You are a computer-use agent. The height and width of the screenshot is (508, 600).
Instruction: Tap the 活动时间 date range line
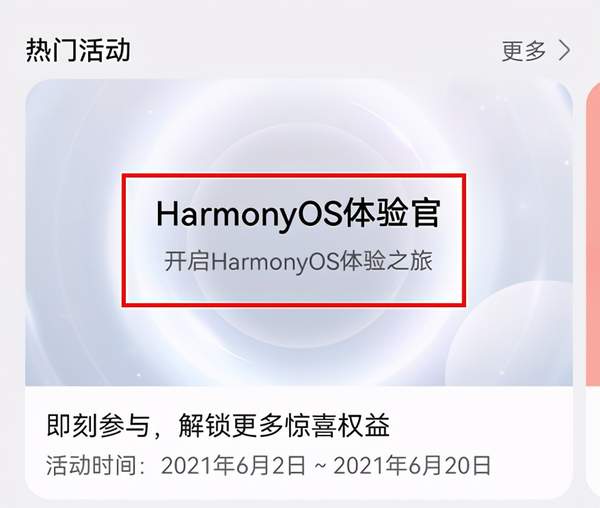tap(268, 465)
